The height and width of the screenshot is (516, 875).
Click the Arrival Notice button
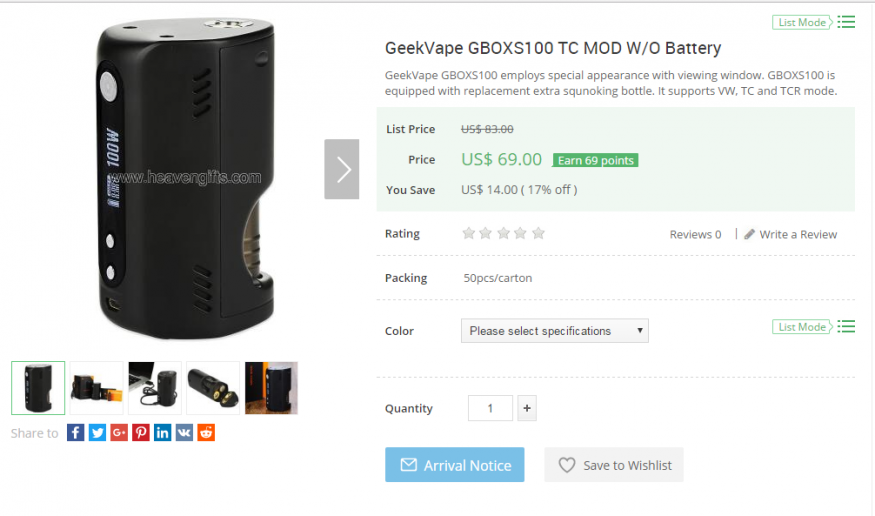[454, 465]
